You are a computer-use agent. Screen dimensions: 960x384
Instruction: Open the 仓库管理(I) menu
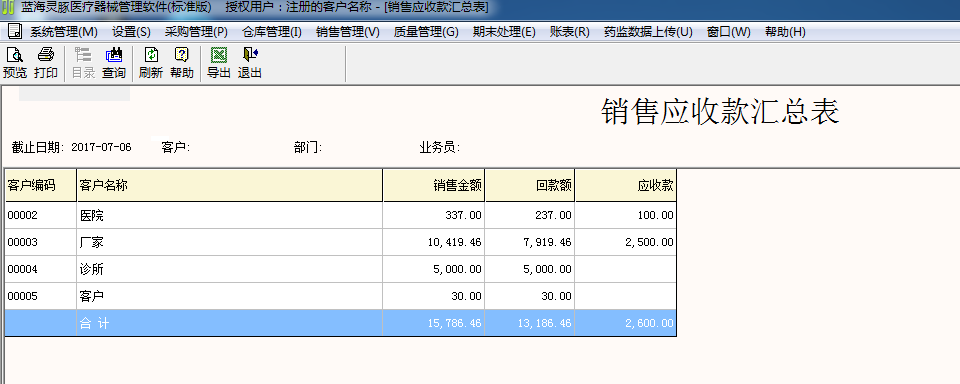(x=272, y=32)
